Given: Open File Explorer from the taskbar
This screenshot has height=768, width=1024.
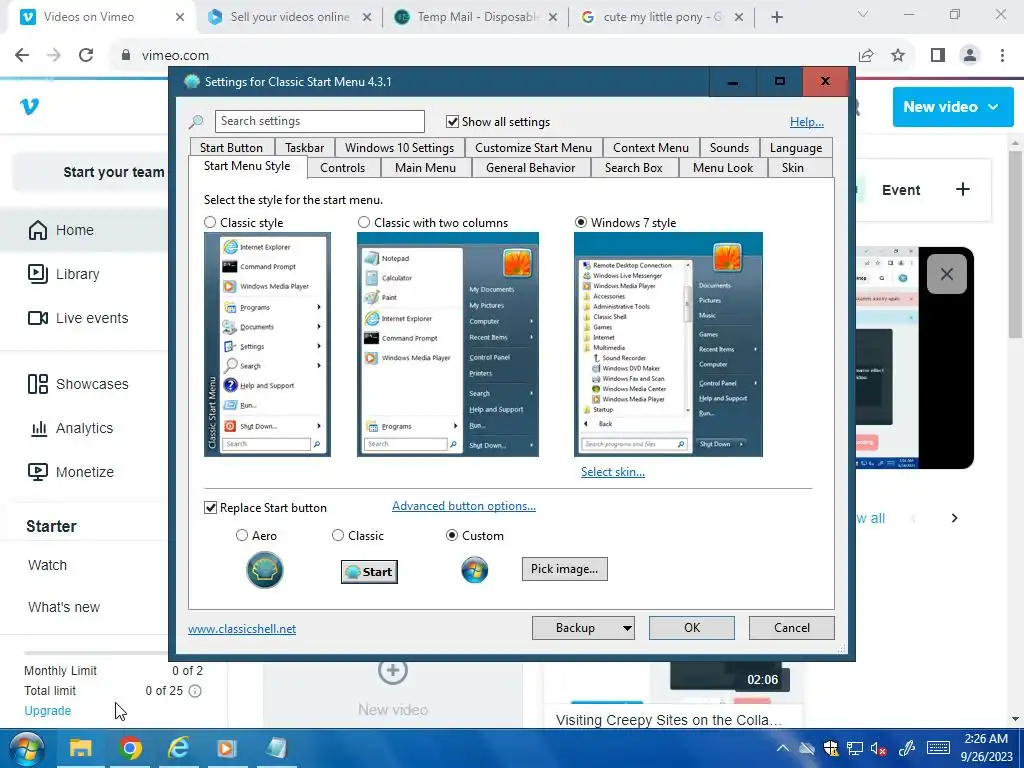Looking at the screenshot, I should click(81, 748).
